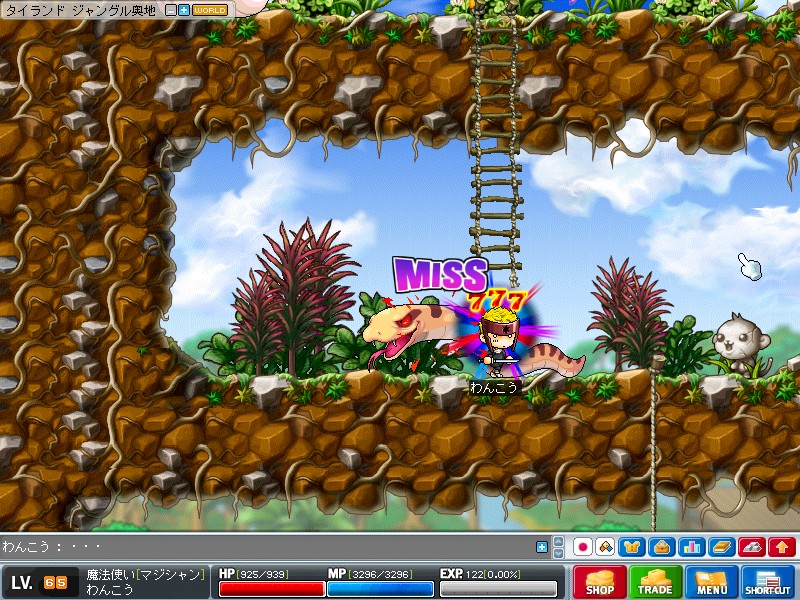Expand the minimap with plus button
The image size is (800, 600).
[x=184, y=10]
